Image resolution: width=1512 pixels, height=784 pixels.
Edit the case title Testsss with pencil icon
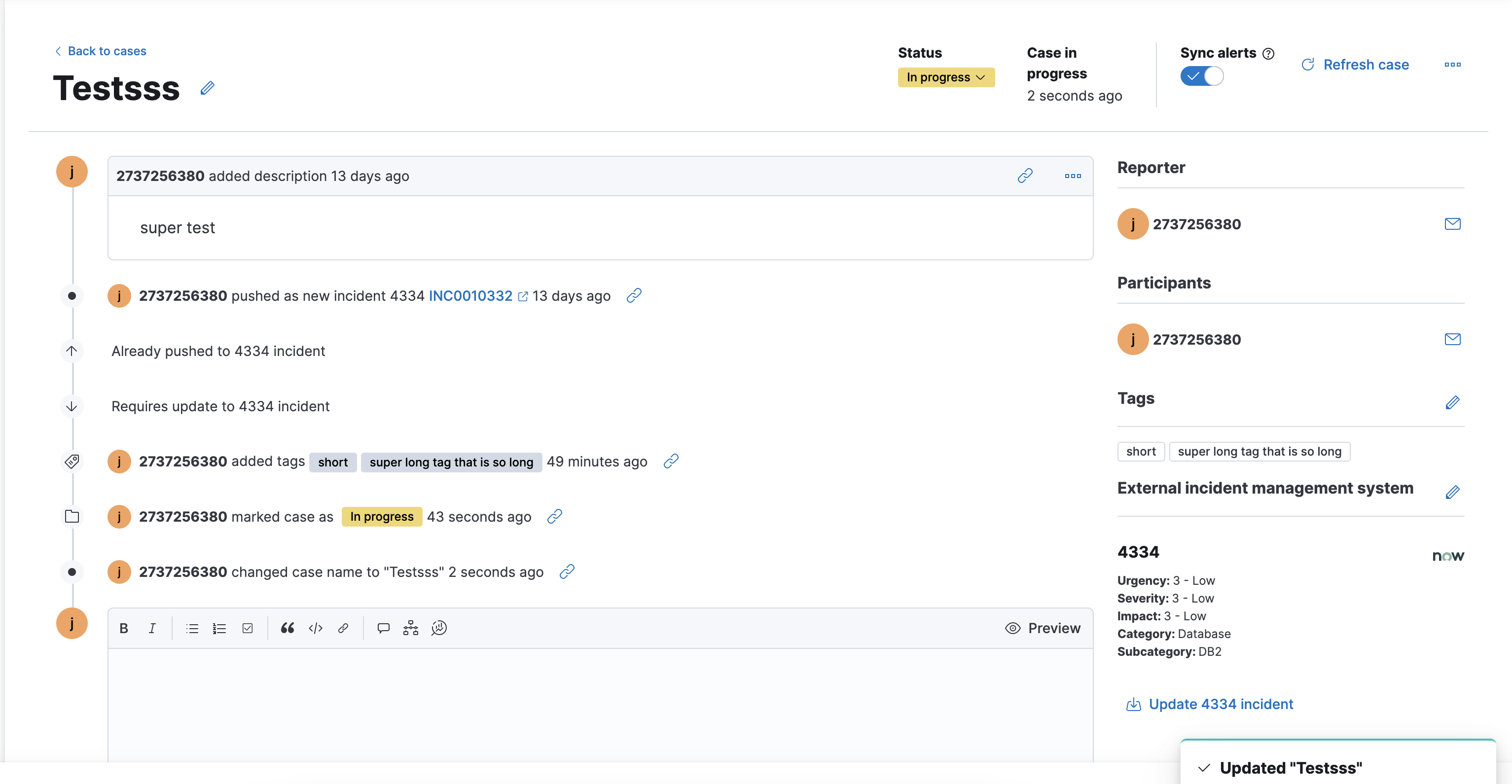coord(207,88)
